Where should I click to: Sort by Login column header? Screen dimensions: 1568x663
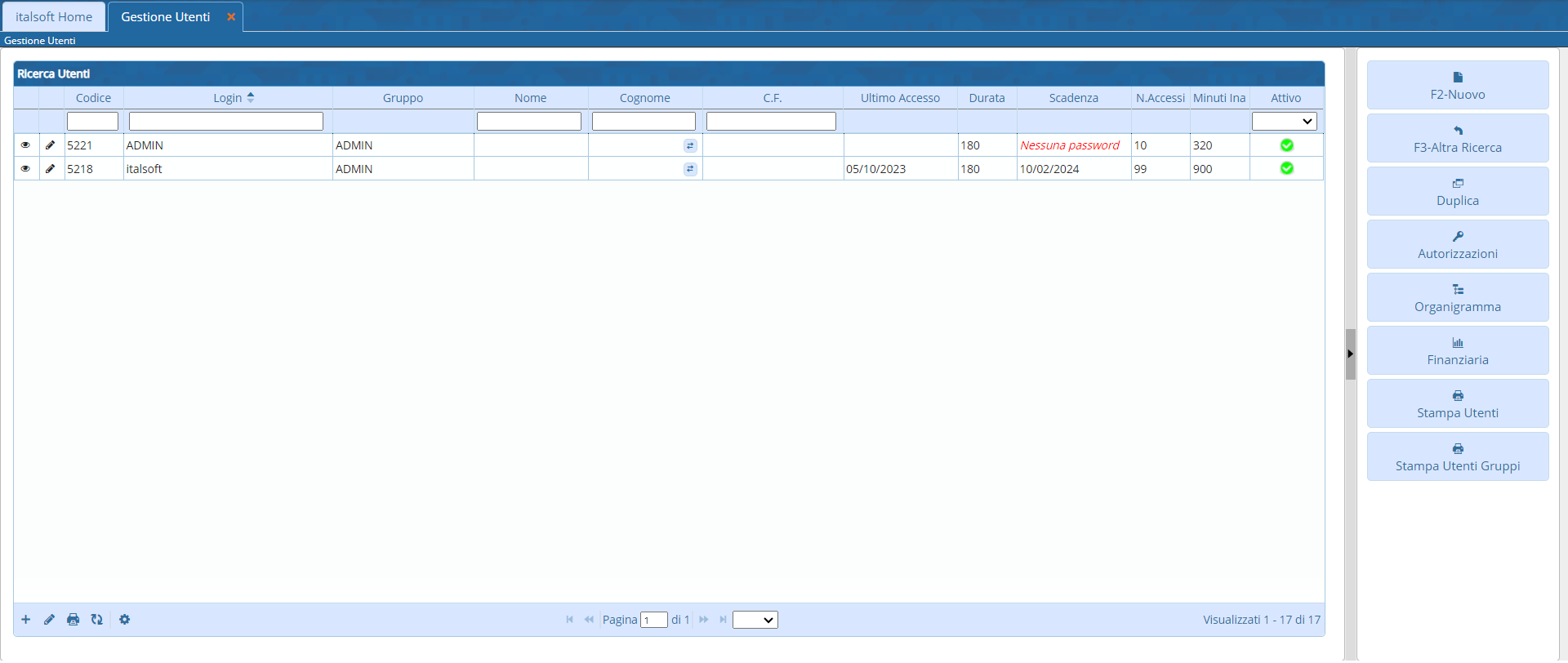[228, 98]
